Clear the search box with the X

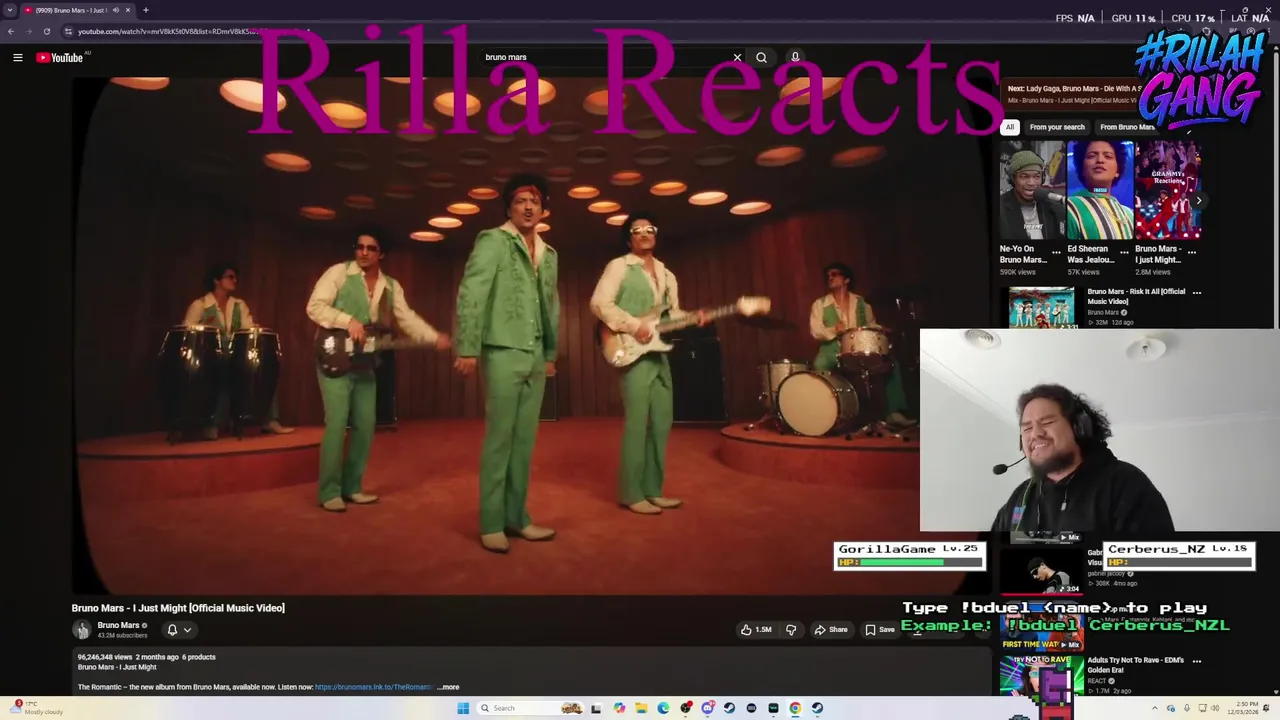[738, 57]
